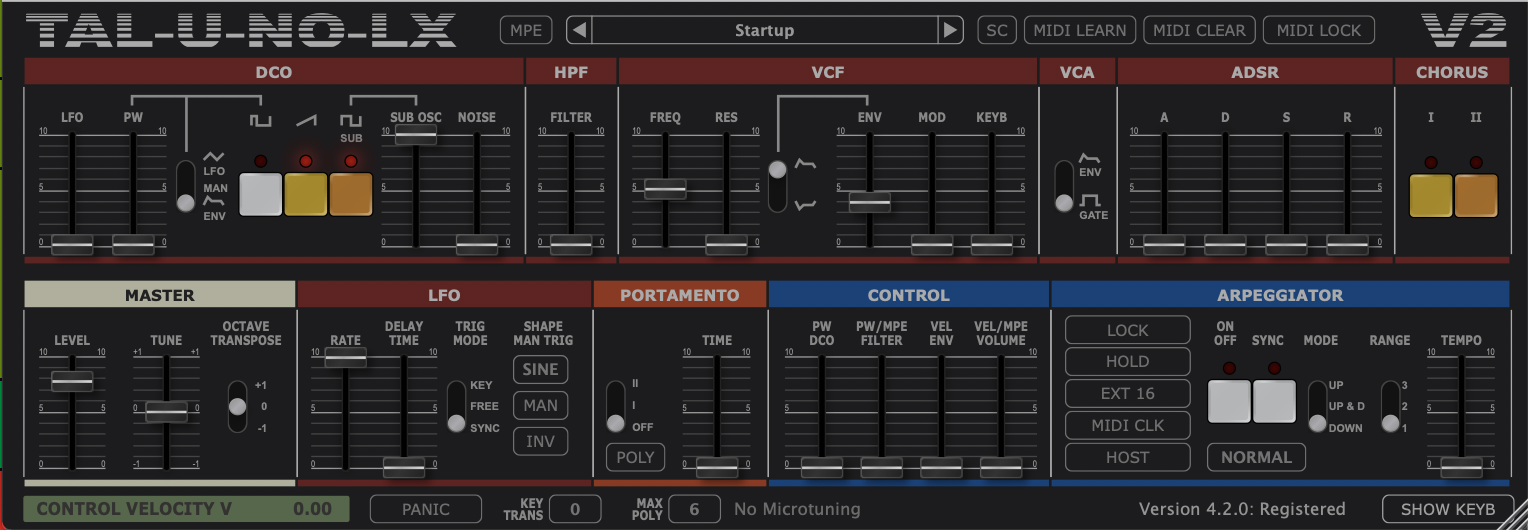
Task: Switch the arpeggiator Mode UP/DOWN selector
Action: point(1318,406)
